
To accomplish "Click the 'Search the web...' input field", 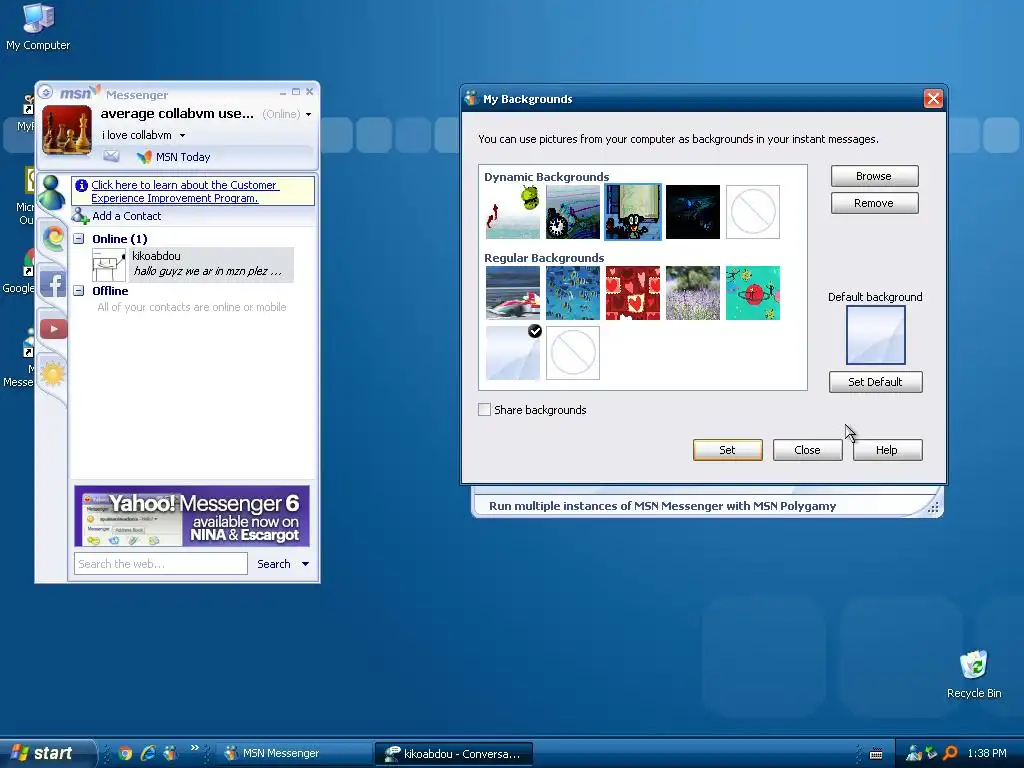I will click(x=161, y=564).
